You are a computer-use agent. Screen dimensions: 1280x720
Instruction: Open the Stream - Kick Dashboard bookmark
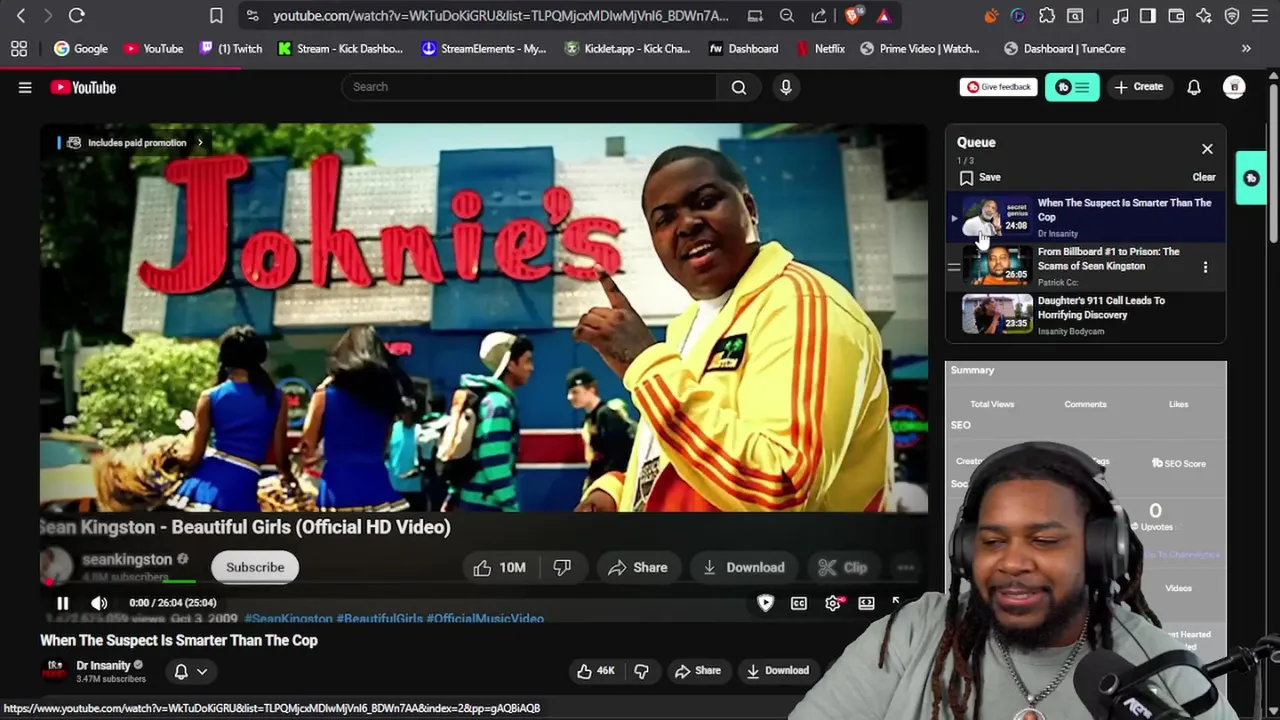point(340,48)
